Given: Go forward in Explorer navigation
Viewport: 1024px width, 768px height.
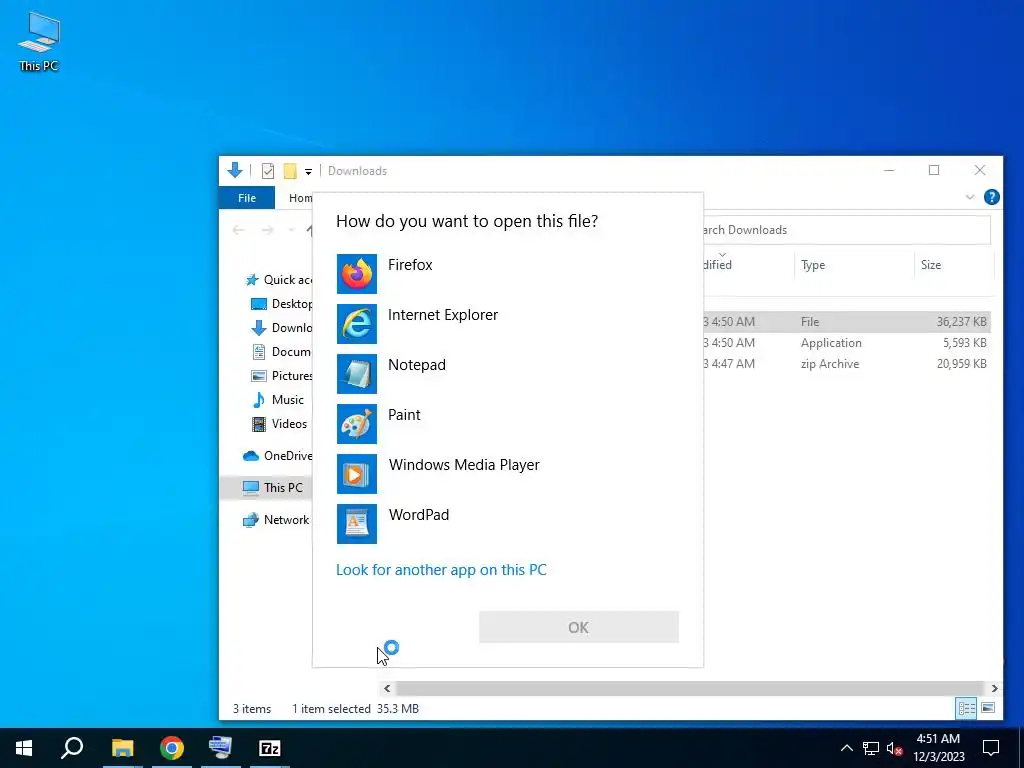Looking at the screenshot, I should [267, 230].
